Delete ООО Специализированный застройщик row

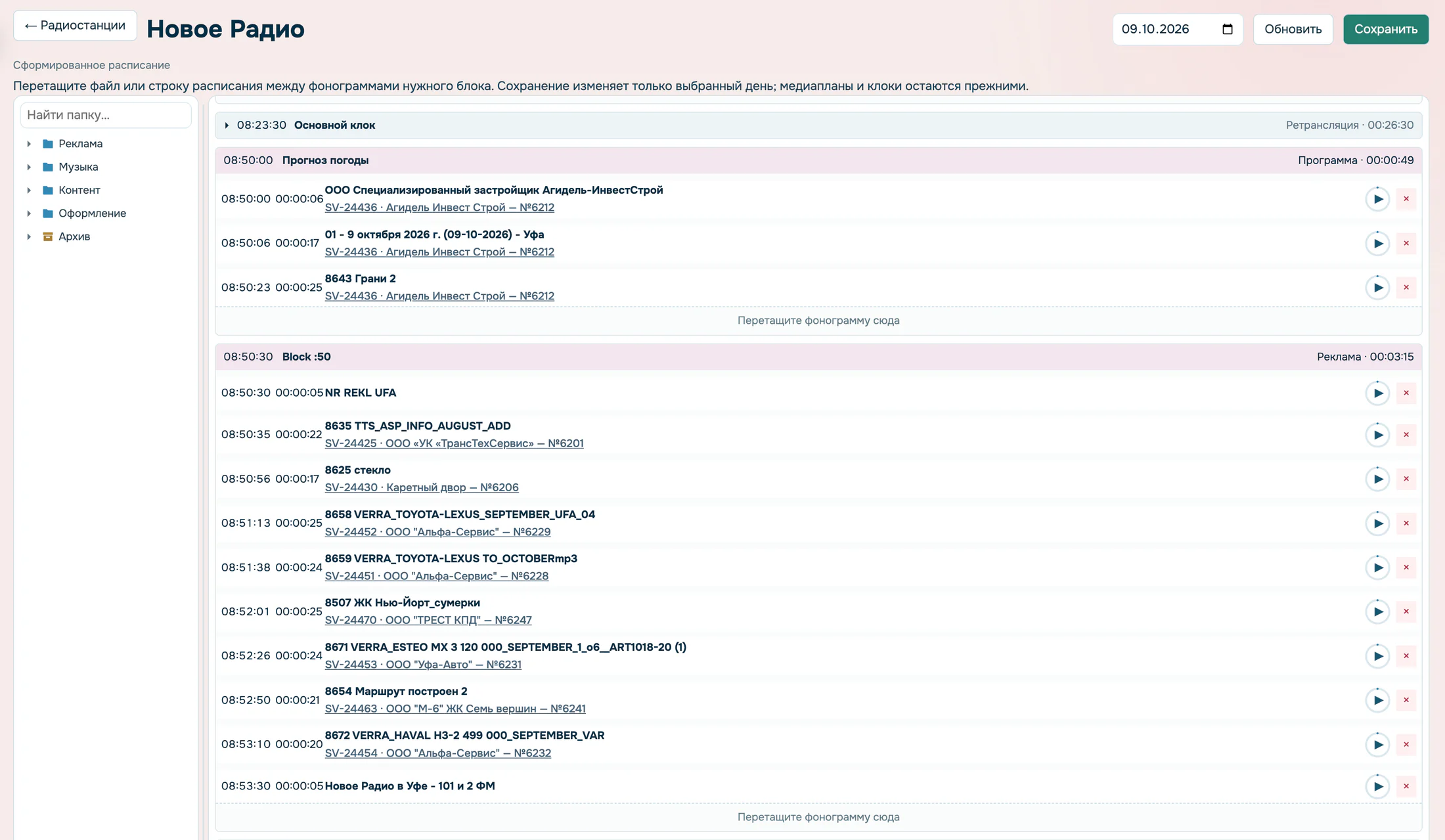coord(1406,199)
